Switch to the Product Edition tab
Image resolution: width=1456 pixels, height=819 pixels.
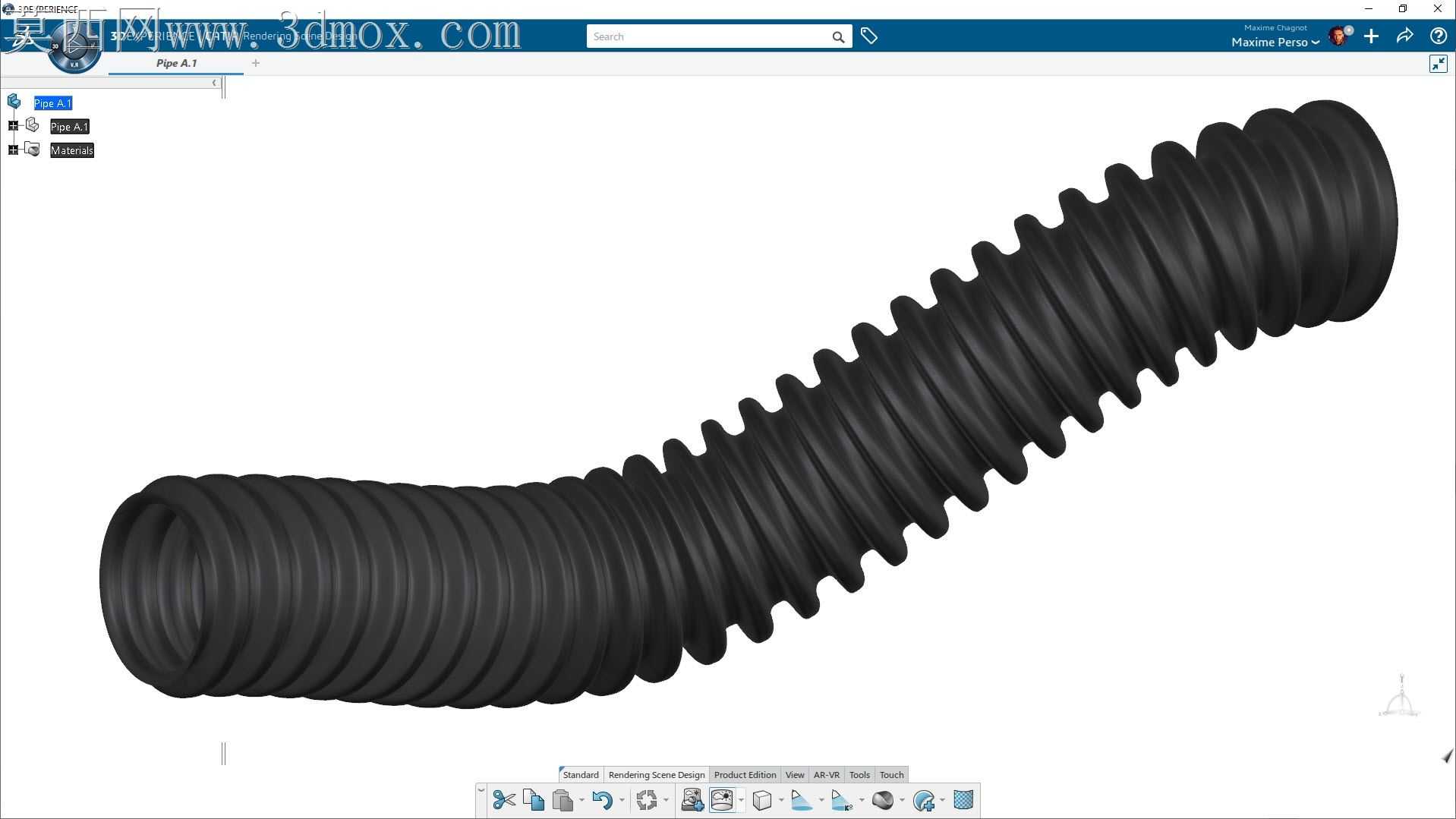click(x=745, y=775)
